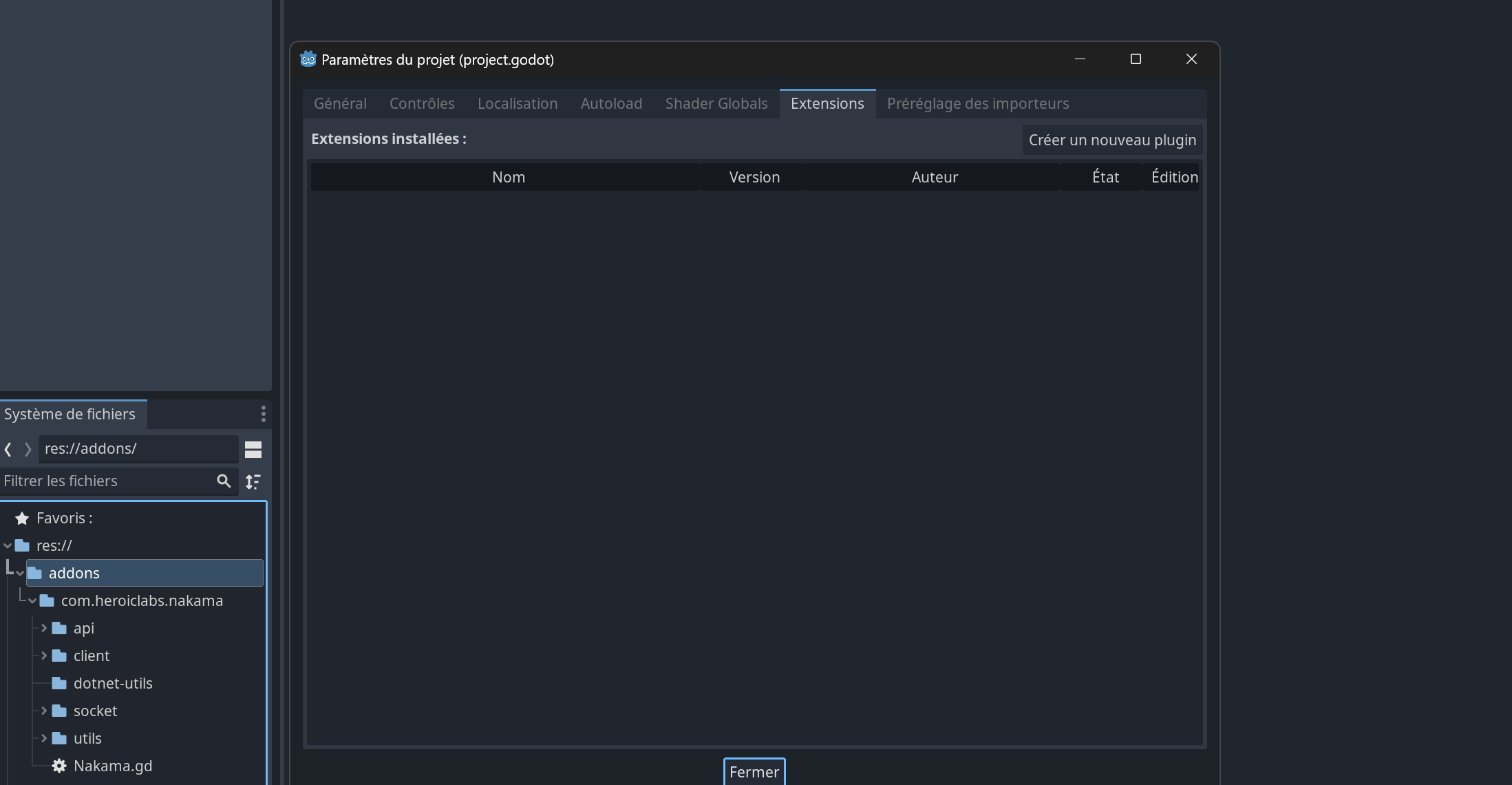Image resolution: width=1512 pixels, height=785 pixels.
Task: Collapse the res:// tree node
Action: click(8, 545)
